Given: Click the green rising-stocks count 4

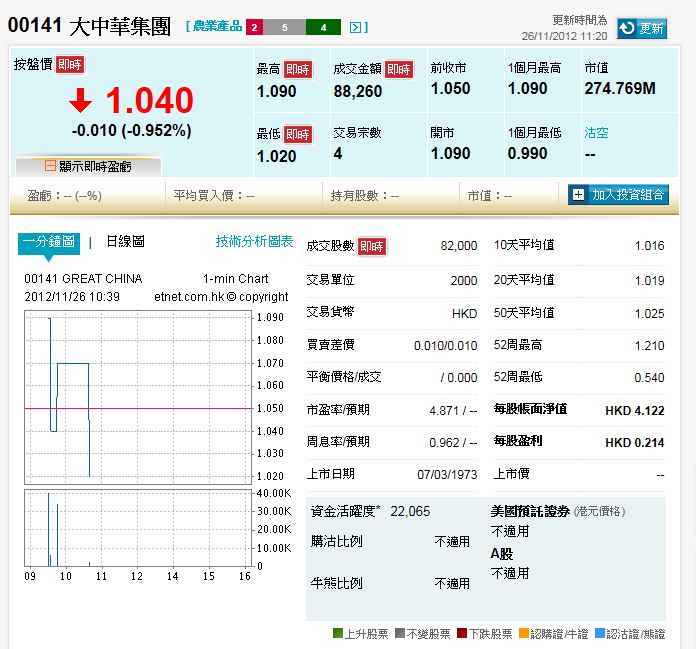Looking at the screenshot, I should pos(324,27).
